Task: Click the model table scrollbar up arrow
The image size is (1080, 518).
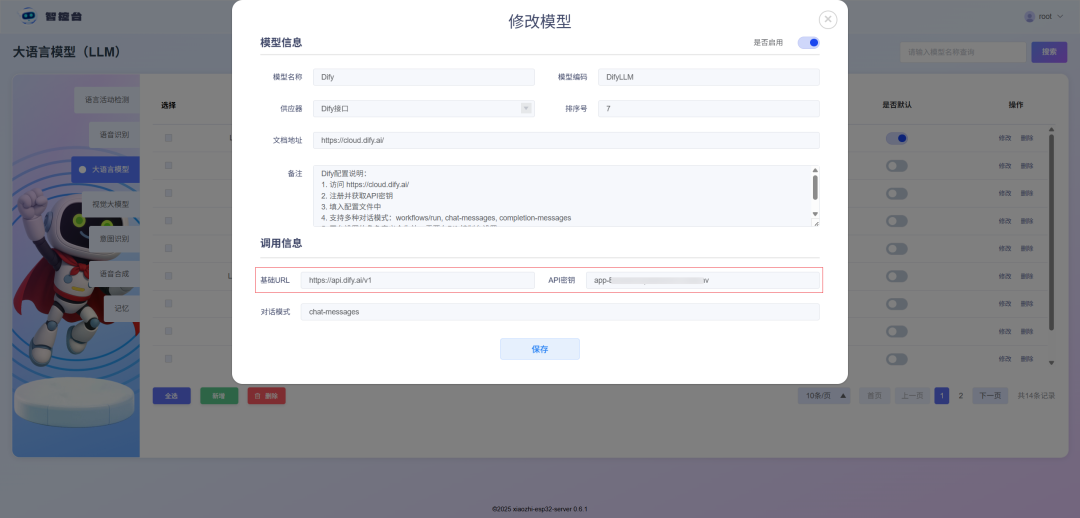Action: pyautogui.click(x=1051, y=130)
